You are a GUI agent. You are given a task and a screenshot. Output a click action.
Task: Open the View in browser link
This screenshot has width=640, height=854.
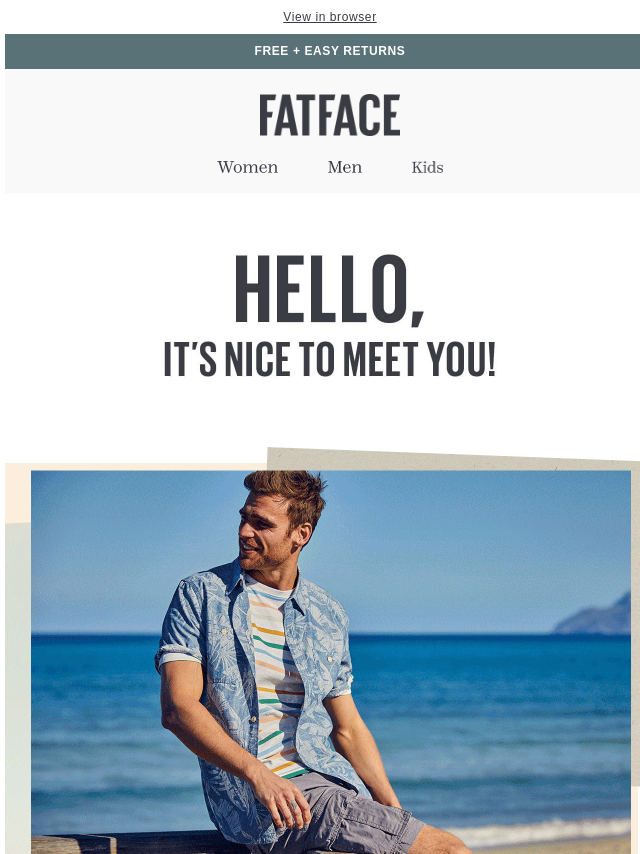pos(330,17)
